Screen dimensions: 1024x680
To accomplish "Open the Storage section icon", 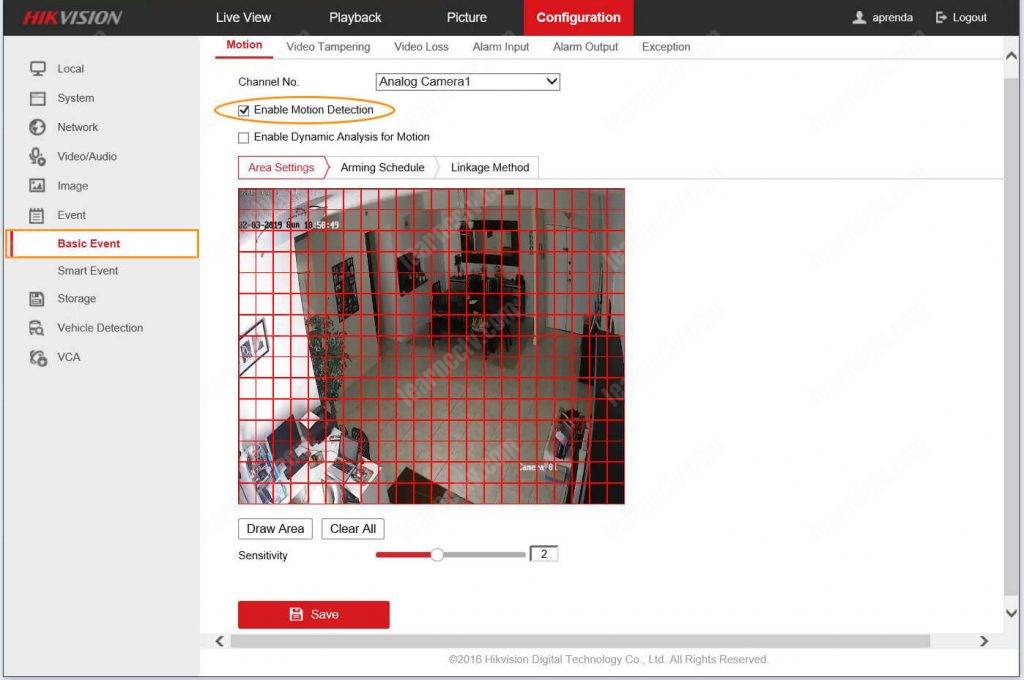I will [x=36, y=298].
